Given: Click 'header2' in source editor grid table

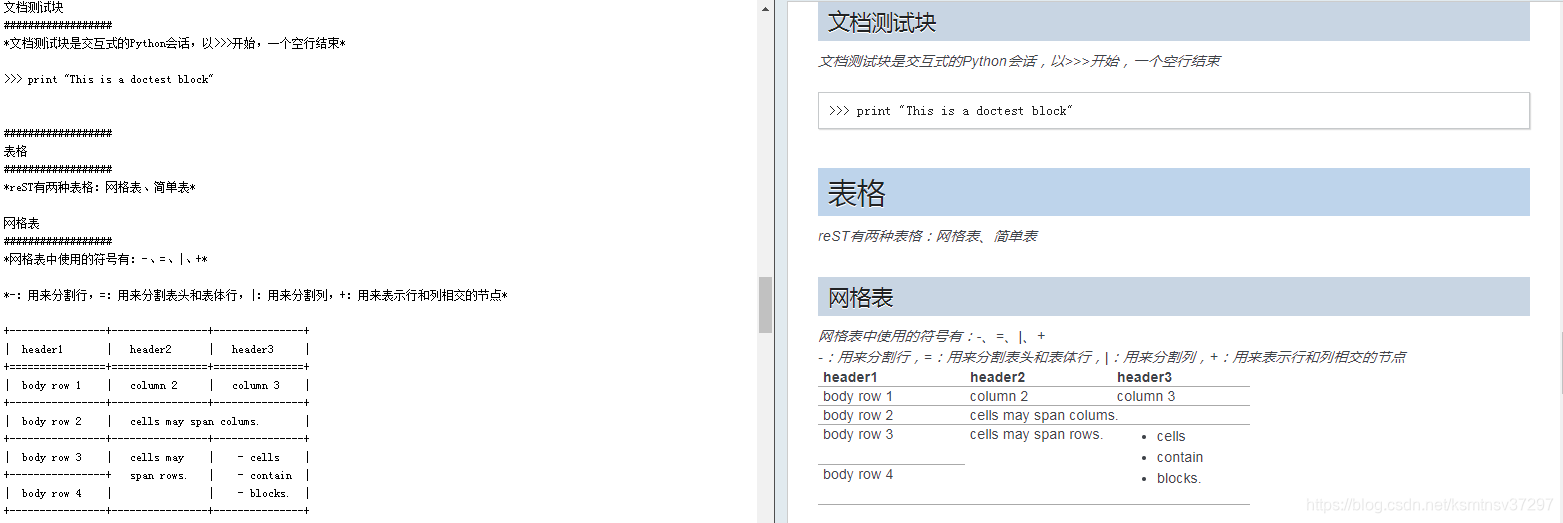Looking at the screenshot, I should (x=150, y=349).
